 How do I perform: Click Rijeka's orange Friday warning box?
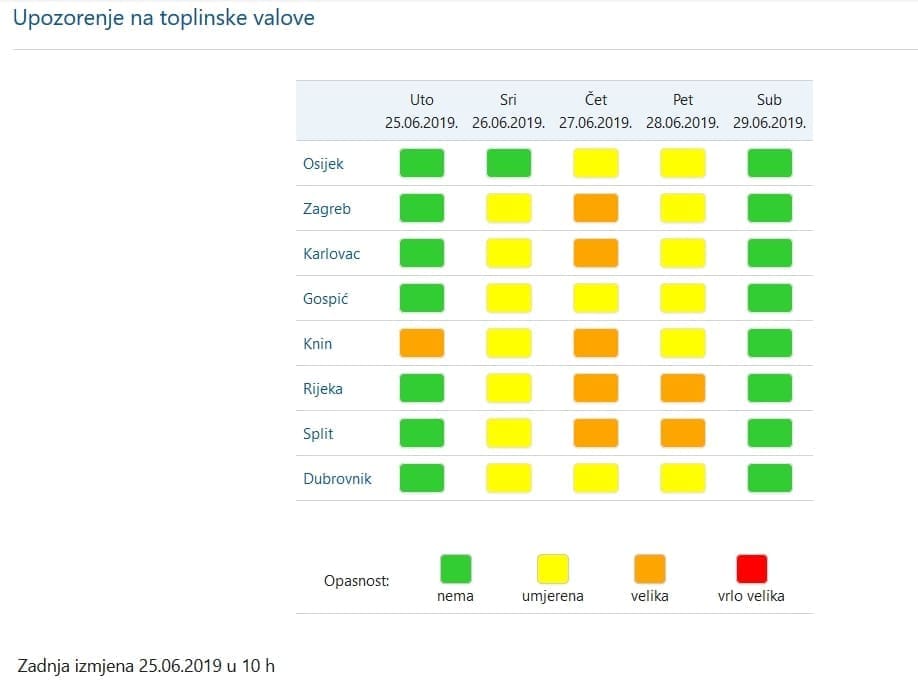point(683,388)
